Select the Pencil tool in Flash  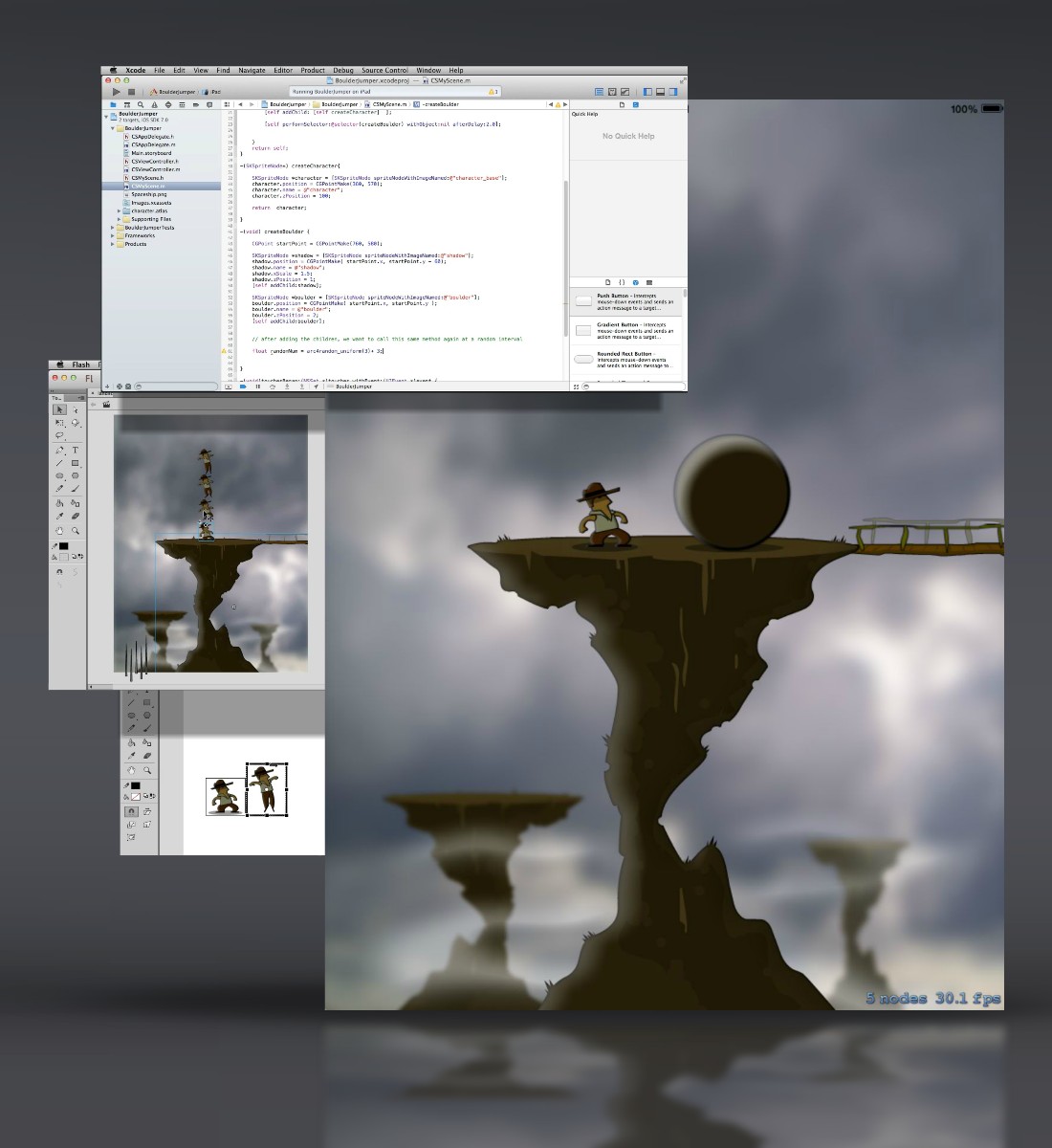[59, 489]
